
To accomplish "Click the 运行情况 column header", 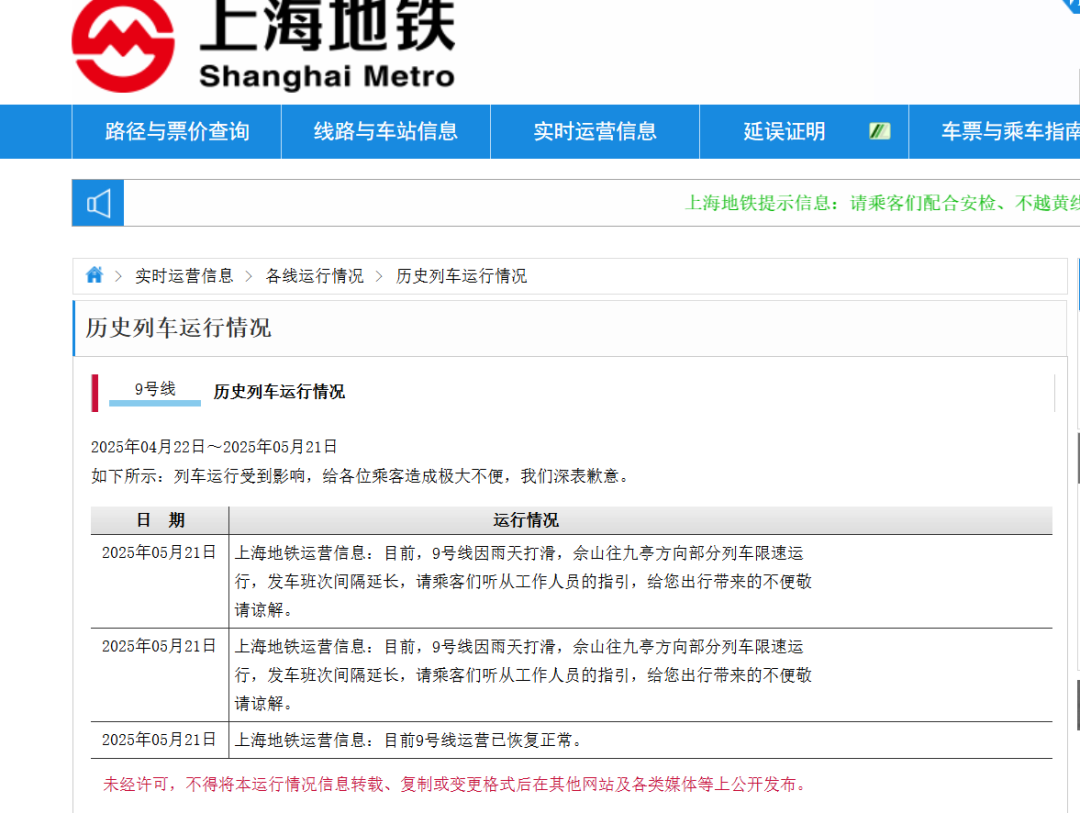I will coord(526,520).
